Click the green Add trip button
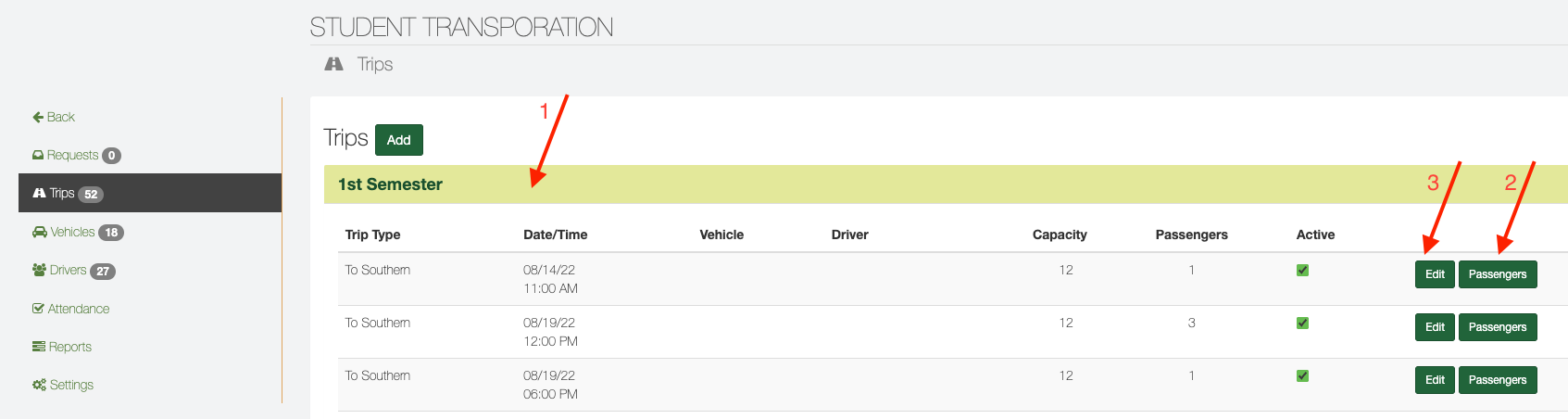This screenshot has height=419, width=1568. [398, 140]
